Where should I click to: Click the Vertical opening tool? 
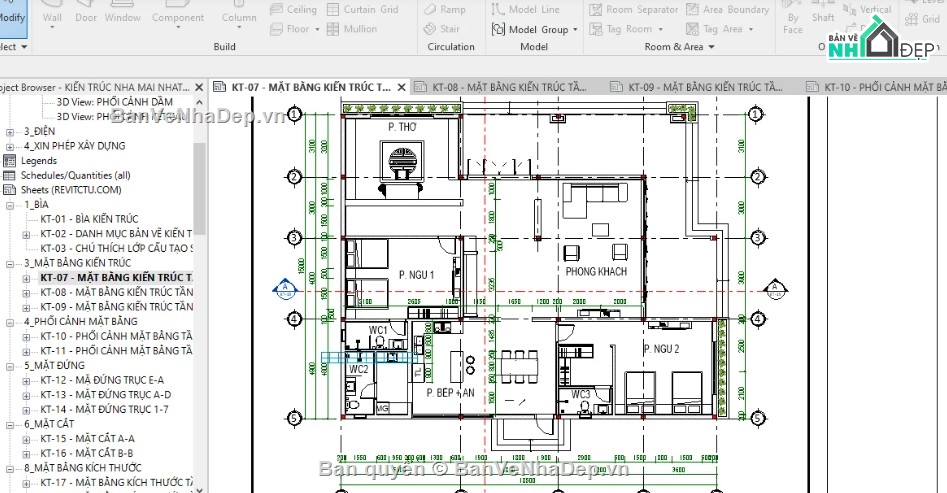point(867,10)
